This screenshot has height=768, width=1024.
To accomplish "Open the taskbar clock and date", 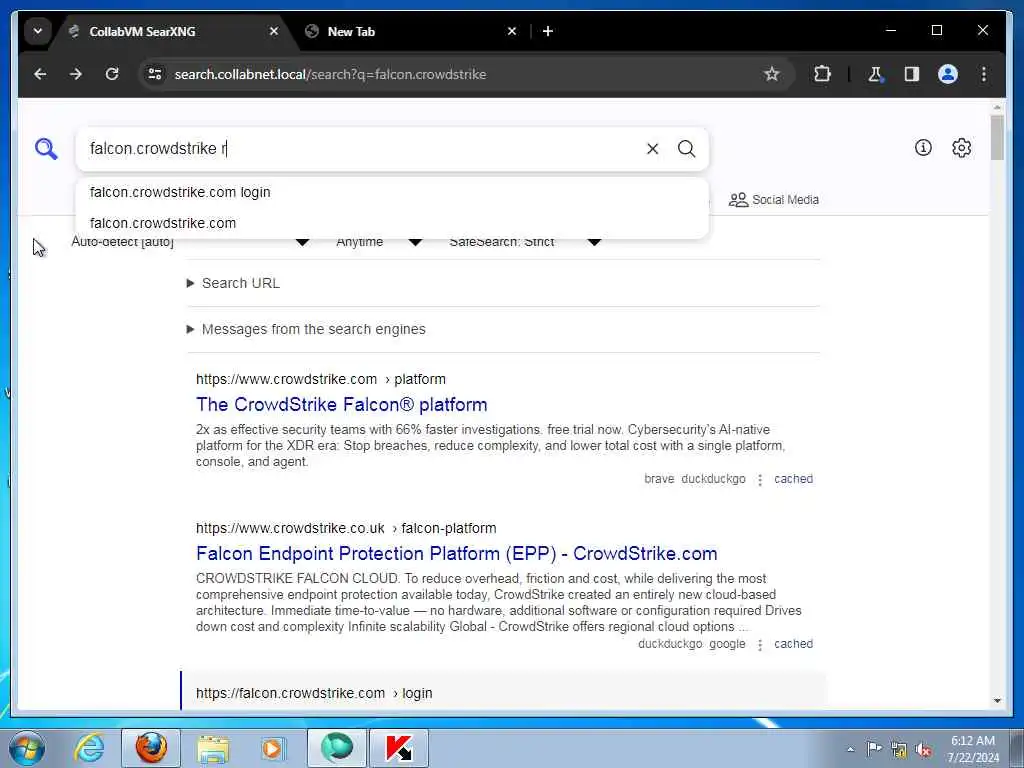I will point(973,749).
